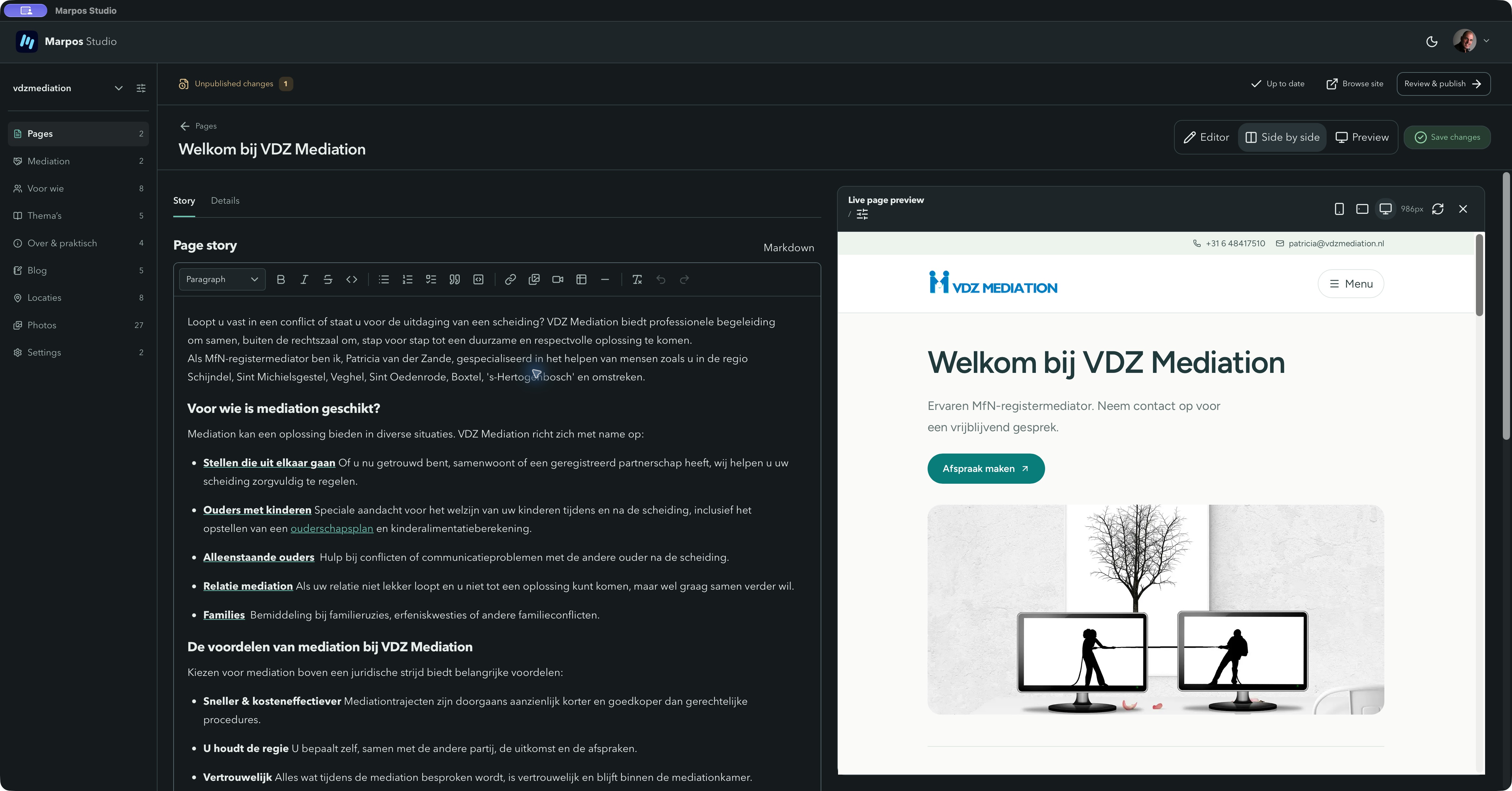
Task: Open the Blog section in sidebar
Action: 78,271
